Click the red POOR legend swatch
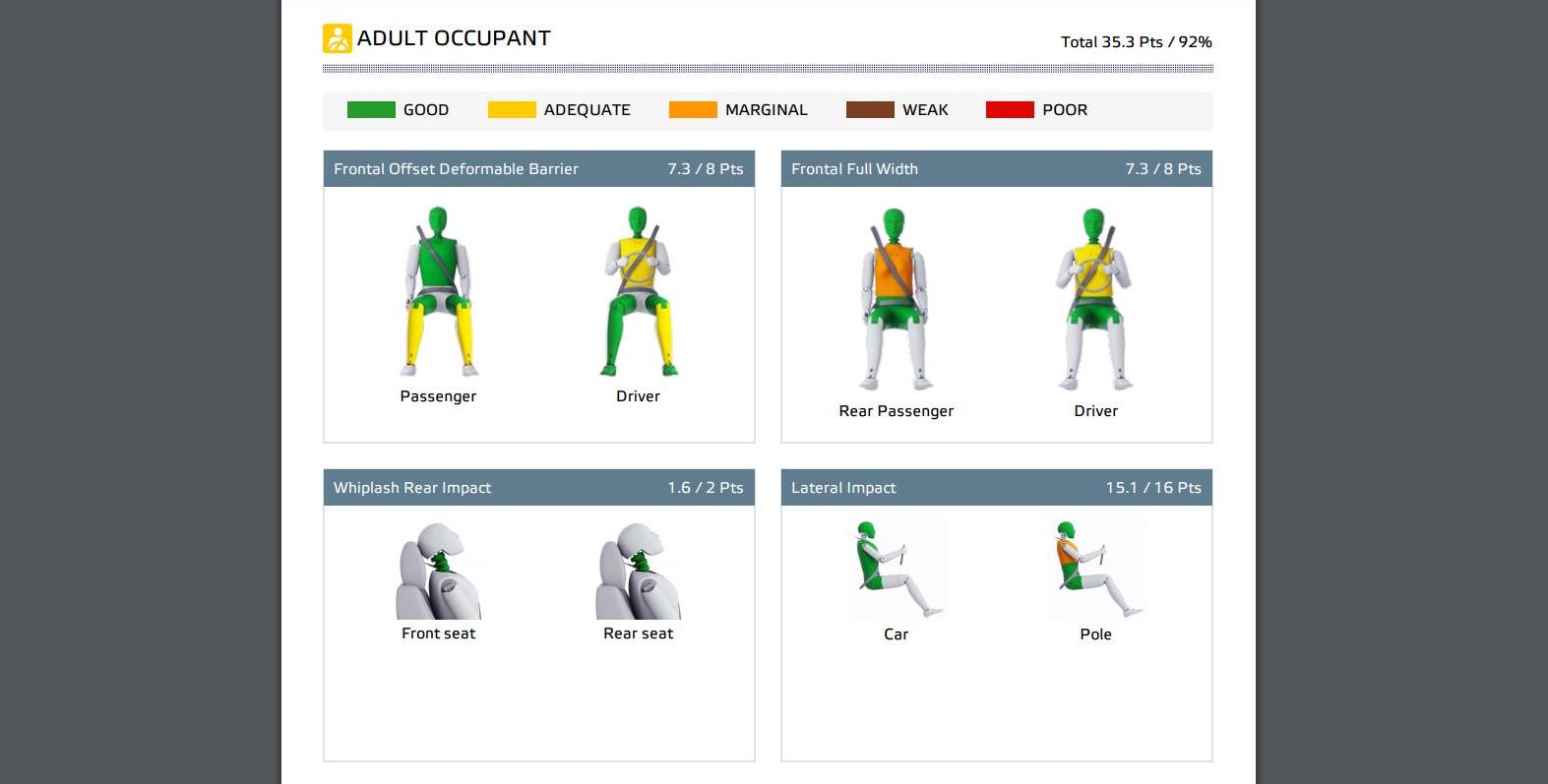The width and height of the screenshot is (1548, 784). [1010, 110]
